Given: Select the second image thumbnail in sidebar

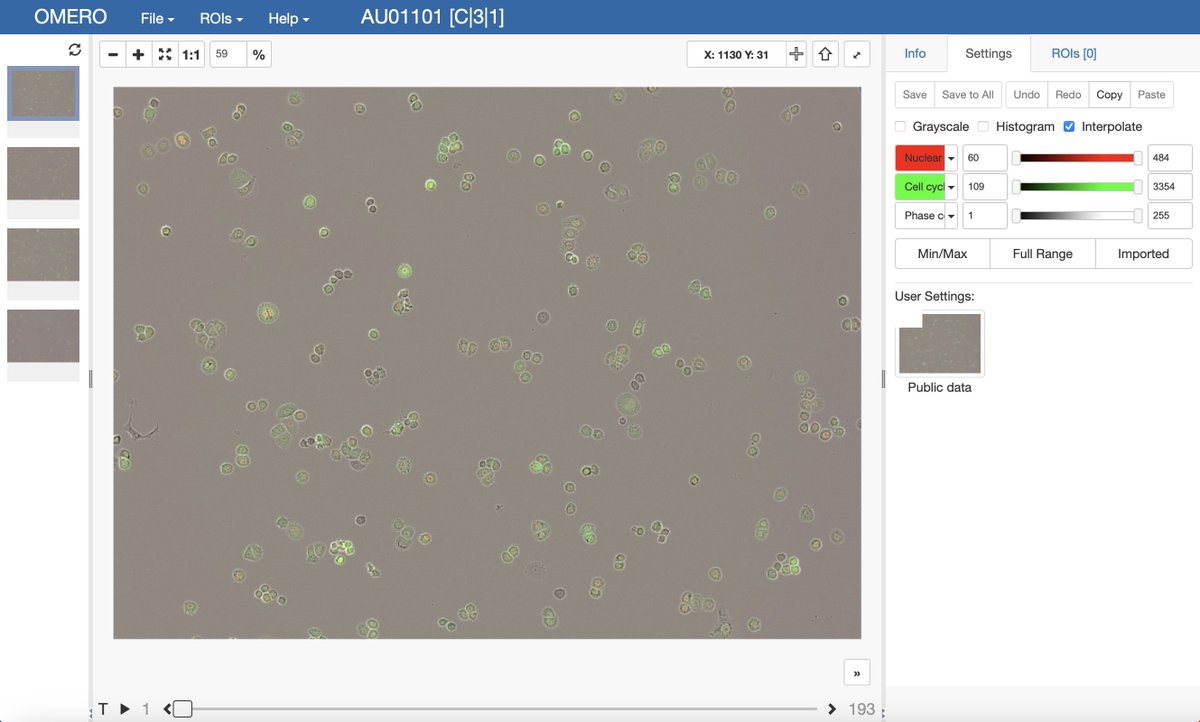Looking at the screenshot, I should (x=43, y=174).
